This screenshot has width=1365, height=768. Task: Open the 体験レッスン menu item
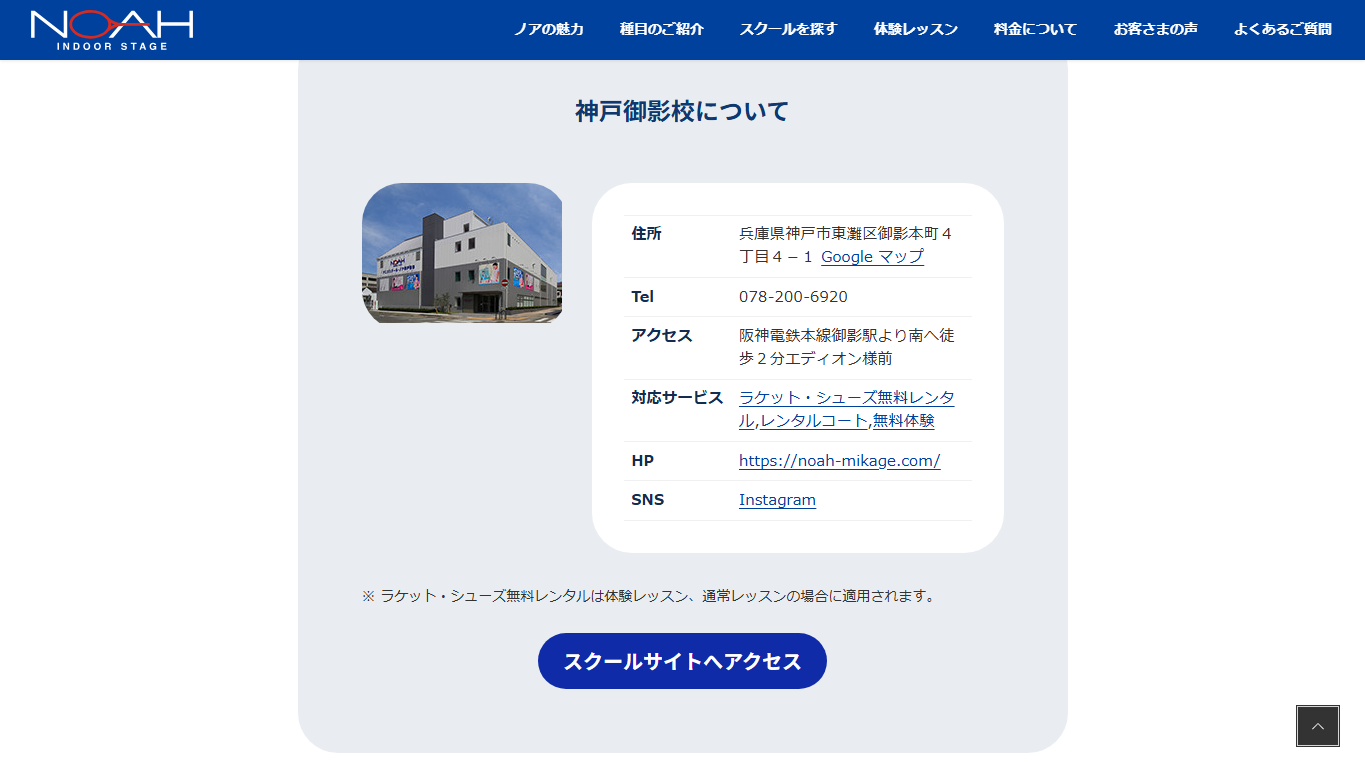pos(916,29)
